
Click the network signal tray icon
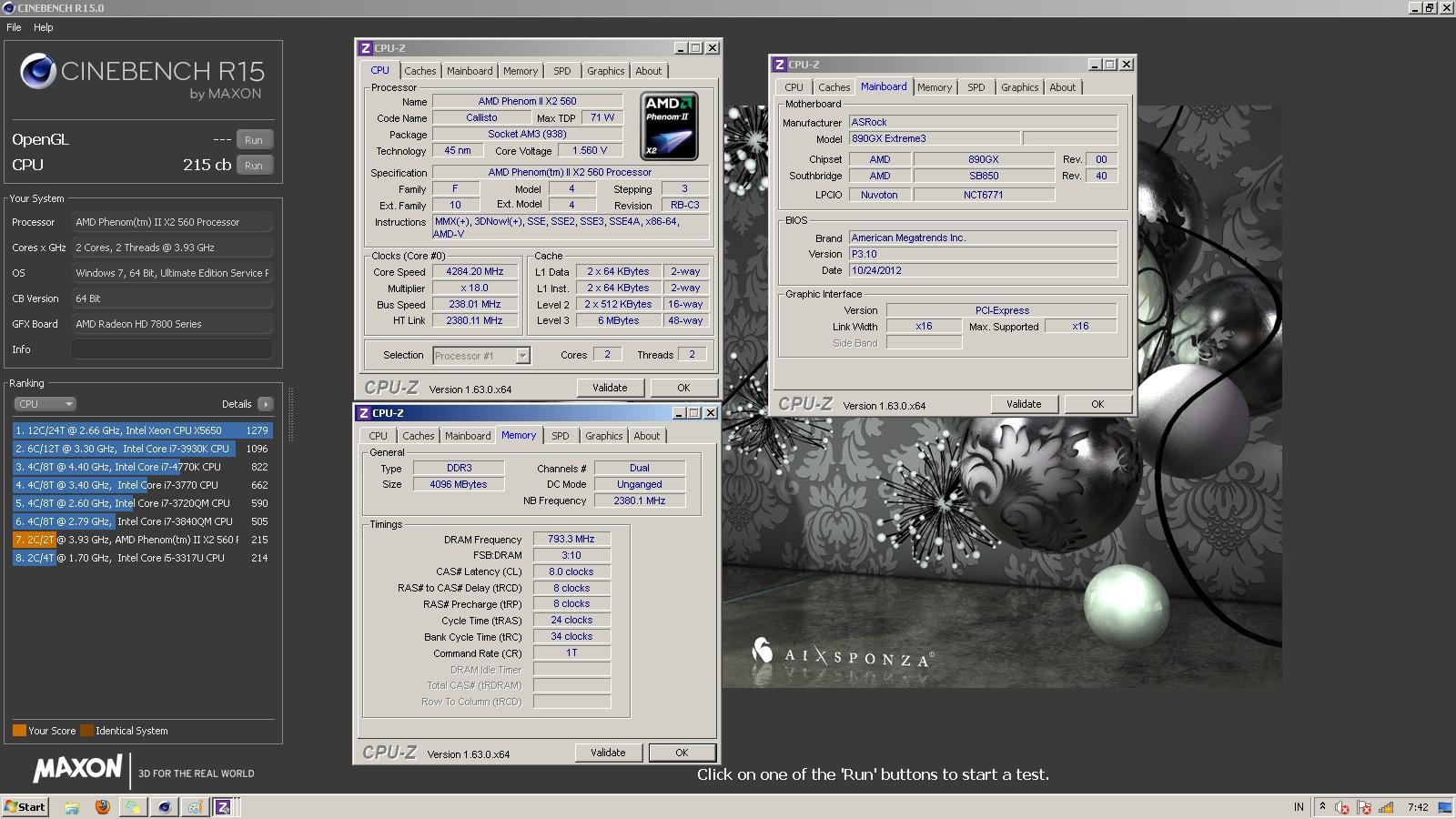1386,807
